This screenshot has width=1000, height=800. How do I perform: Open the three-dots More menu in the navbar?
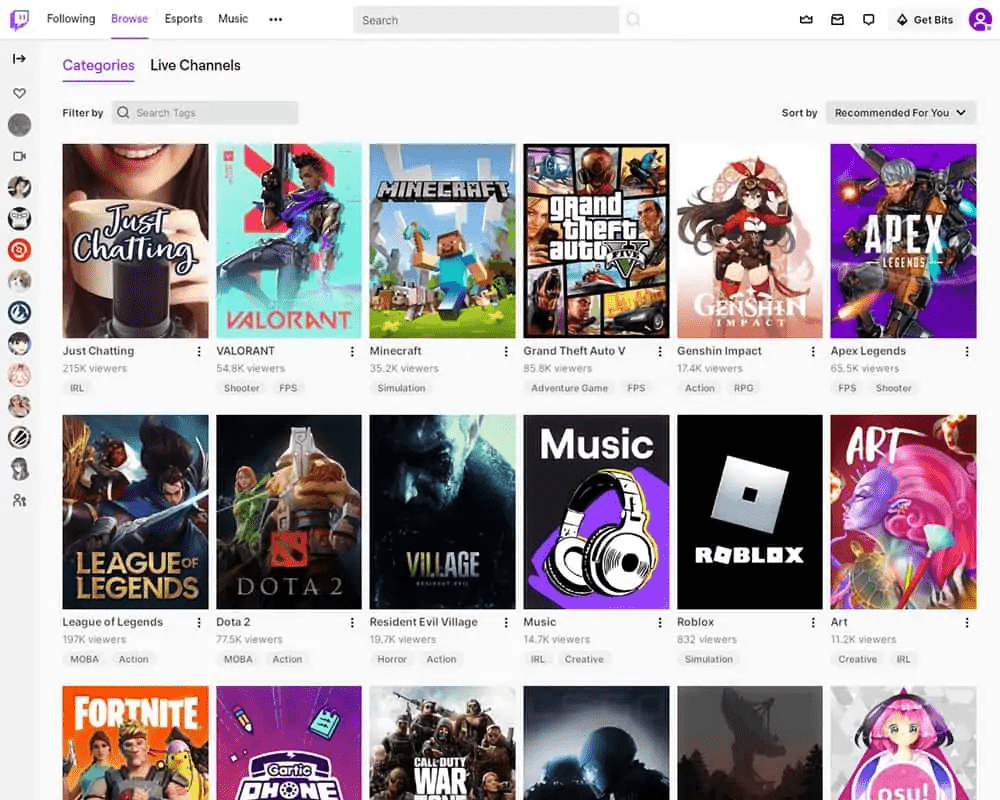pyautogui.click(x=275, y=19)
